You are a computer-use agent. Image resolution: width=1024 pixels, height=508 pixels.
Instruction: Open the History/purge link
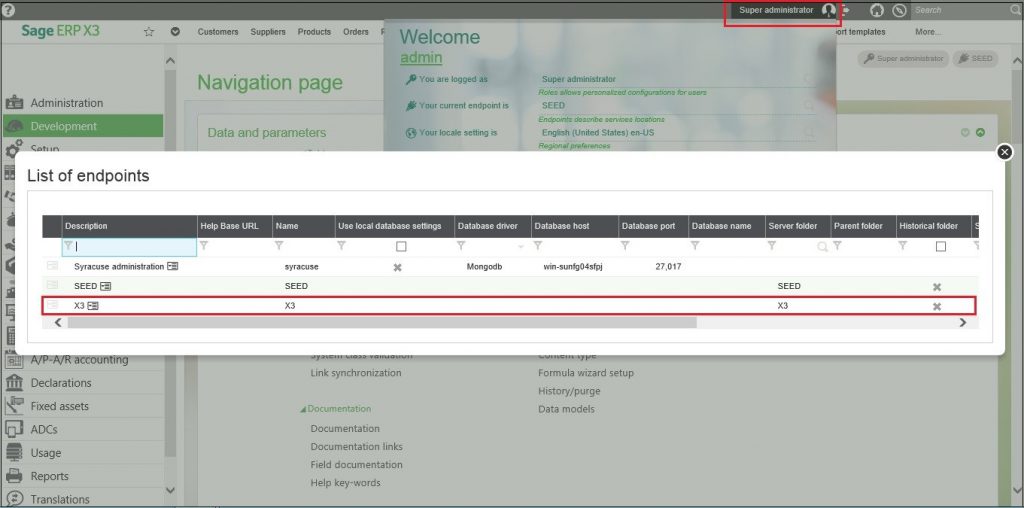pyautogui.click(x=569, y=391)
